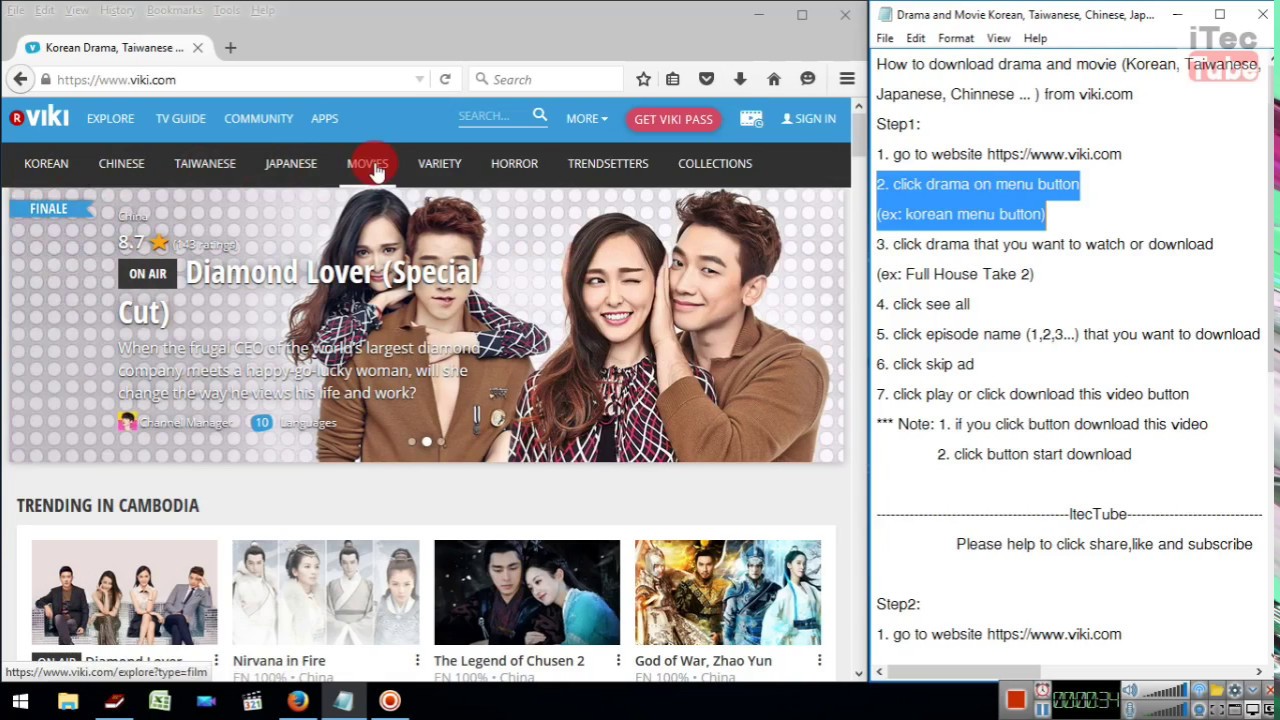Open Nirvana in Fire thumbnail
Screen dimensions: 1280x720
point(326,592)
